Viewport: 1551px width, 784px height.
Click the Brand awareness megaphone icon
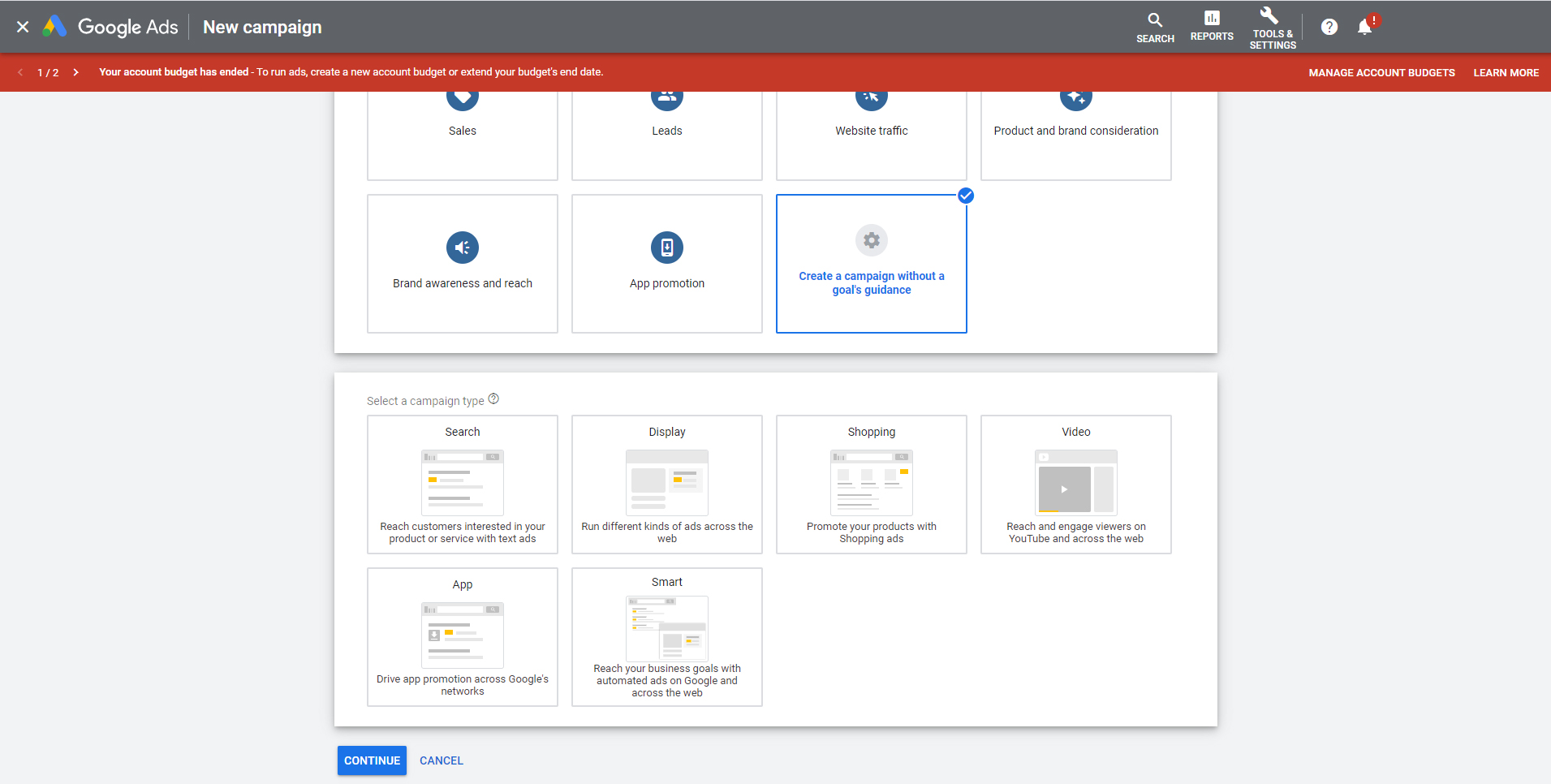[x=463, y=248]
